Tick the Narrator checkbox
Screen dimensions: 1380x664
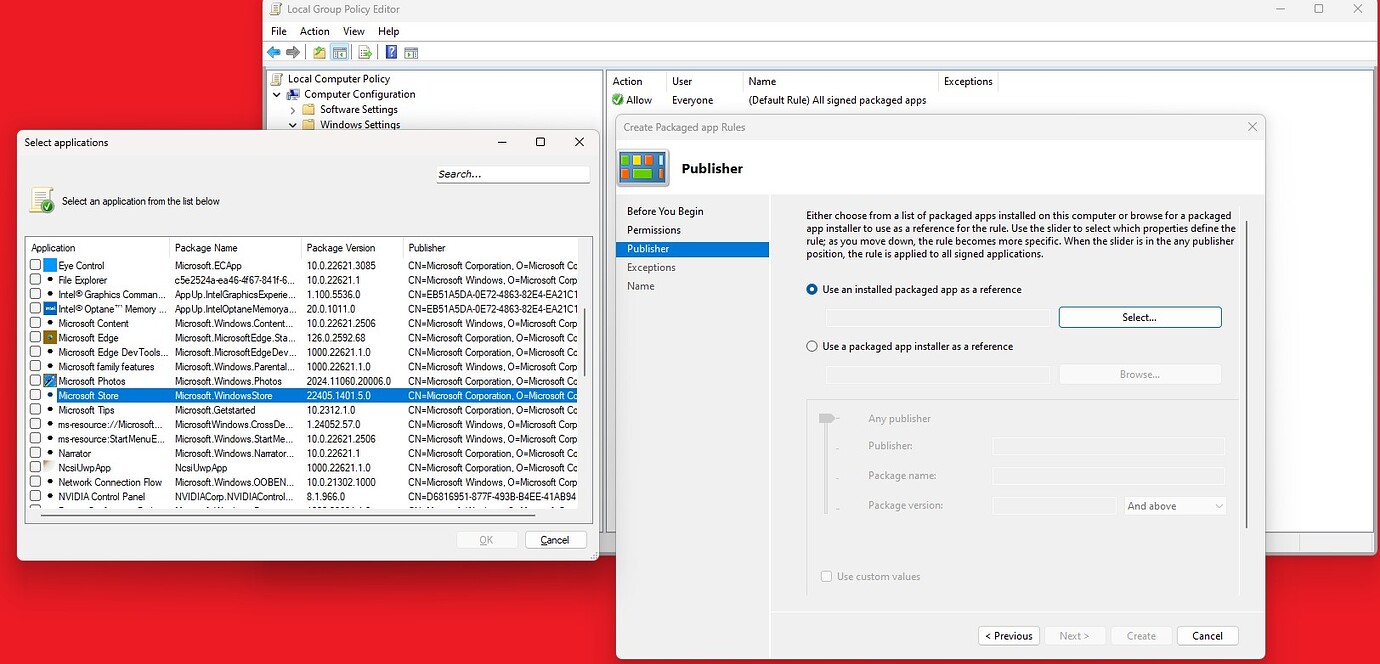pos(36,453)
